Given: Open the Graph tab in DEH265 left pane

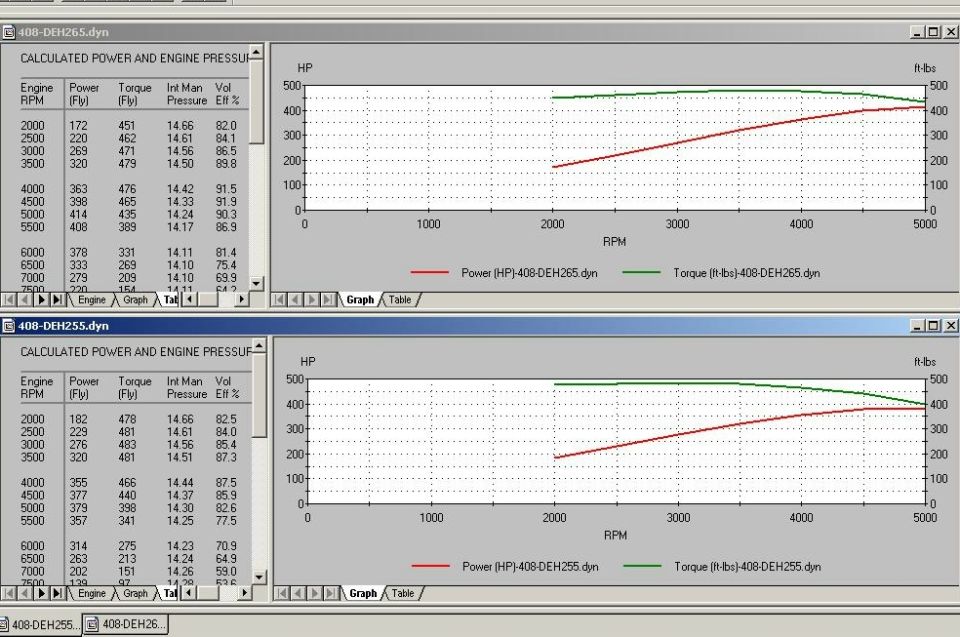Looking at the screenshot, I should [135, 300].
